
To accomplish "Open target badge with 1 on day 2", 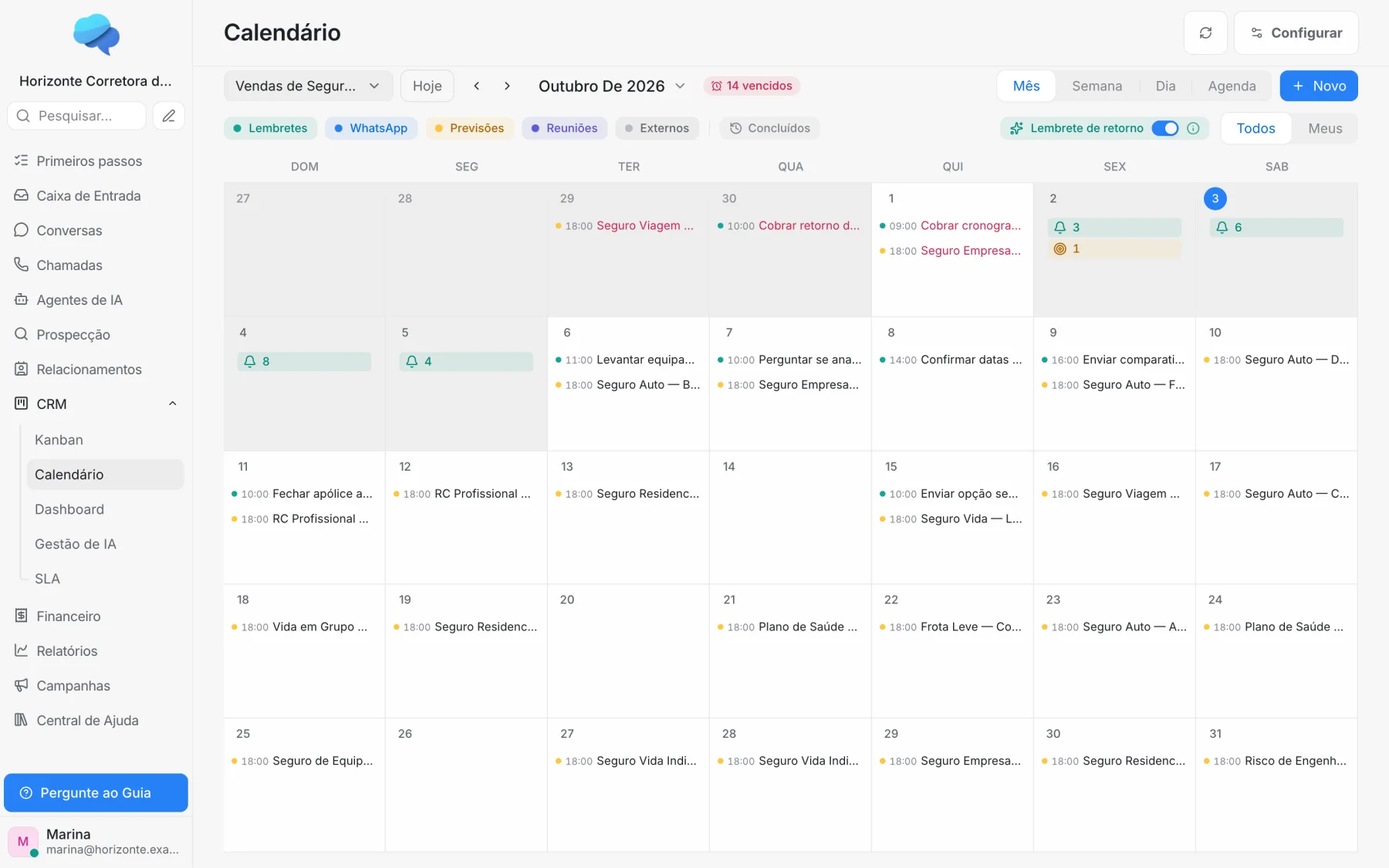I will click(x=1114, y=249).
